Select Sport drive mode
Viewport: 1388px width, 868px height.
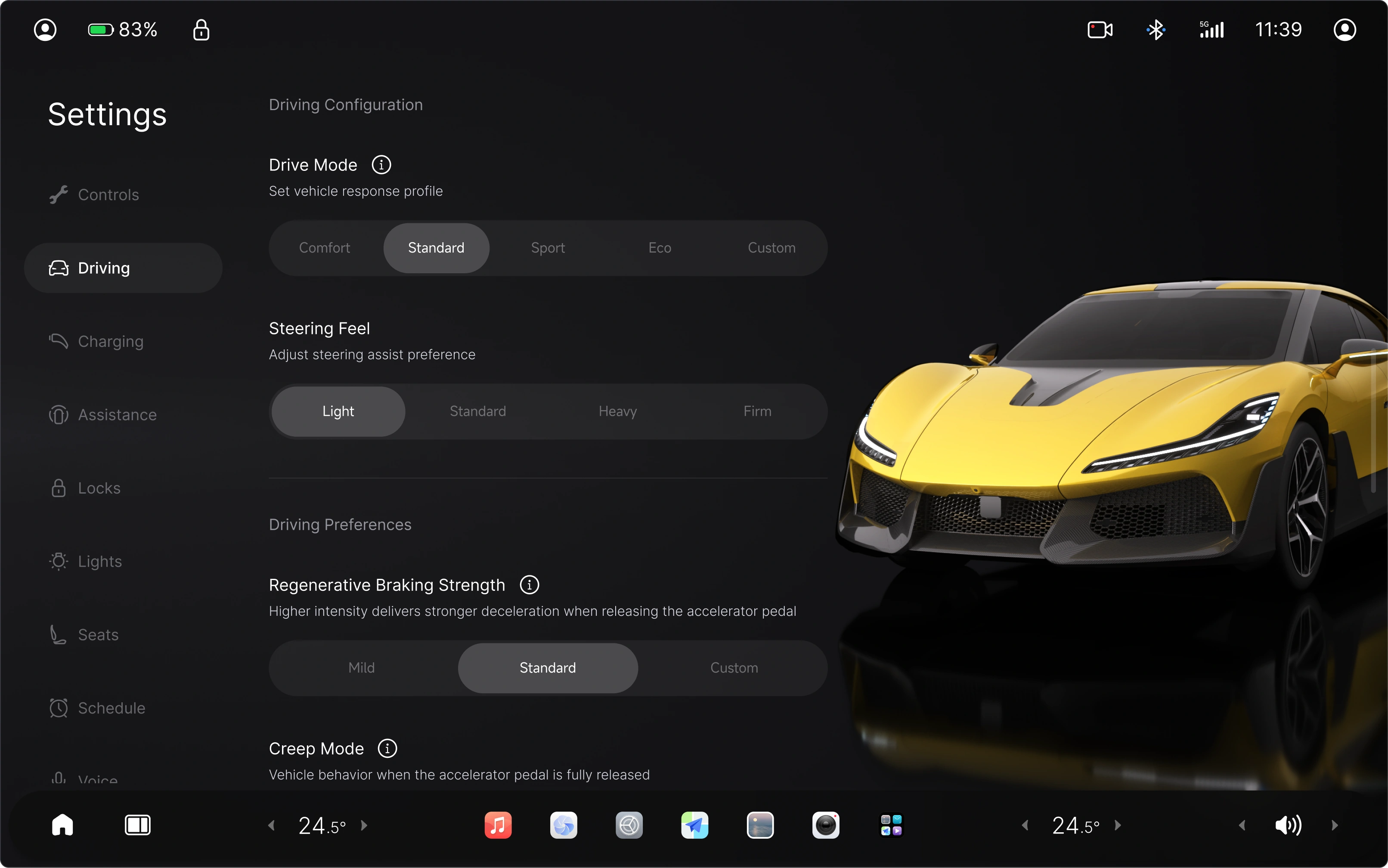pos(548,248)
